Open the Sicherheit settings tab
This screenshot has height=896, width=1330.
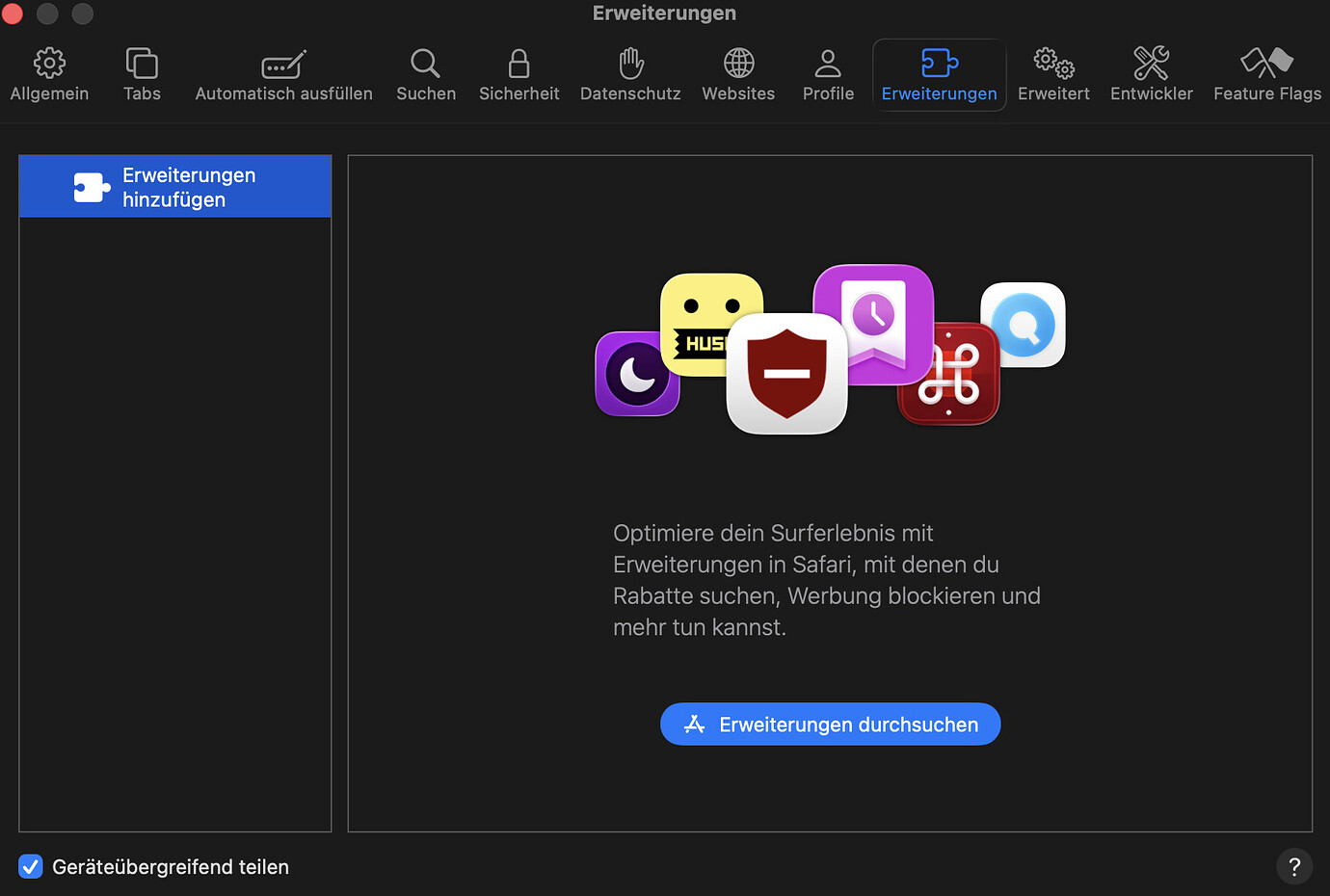pyautogui.click(x=519, y=74)
